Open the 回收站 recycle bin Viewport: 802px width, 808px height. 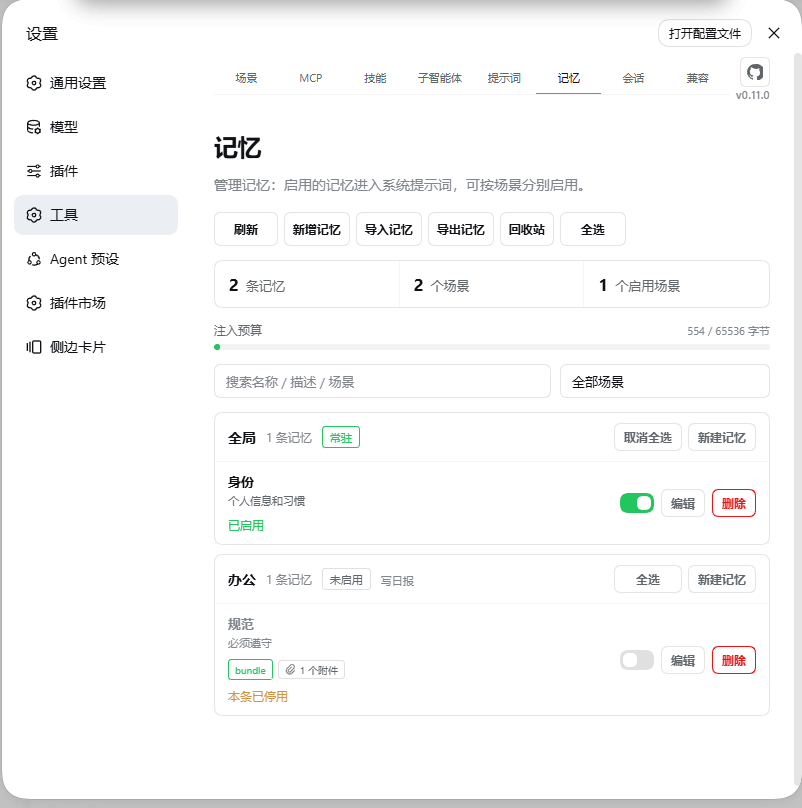click(527, 229)
